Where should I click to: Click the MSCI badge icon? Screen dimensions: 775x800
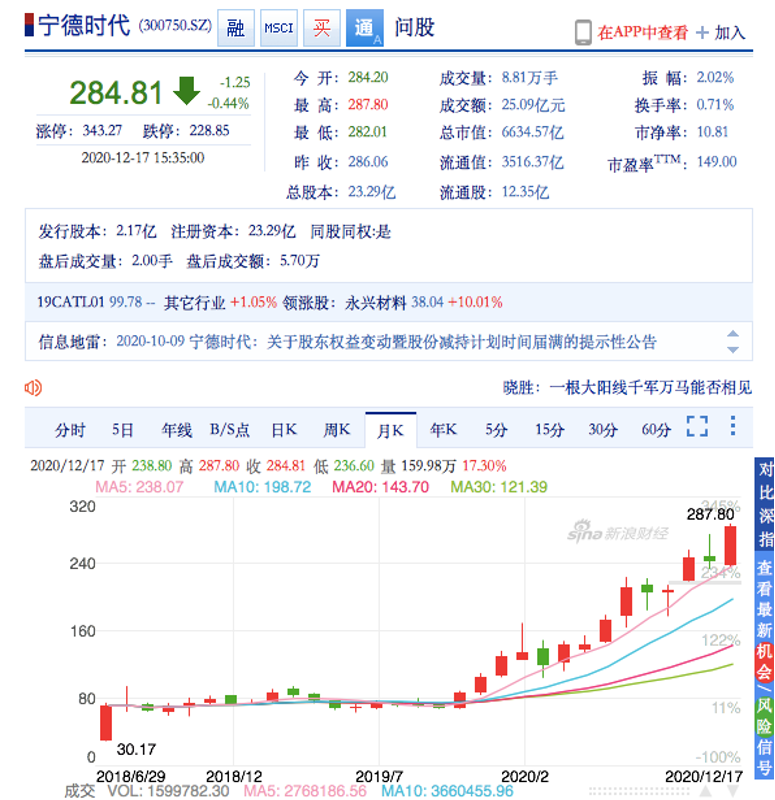coord(279,28)
